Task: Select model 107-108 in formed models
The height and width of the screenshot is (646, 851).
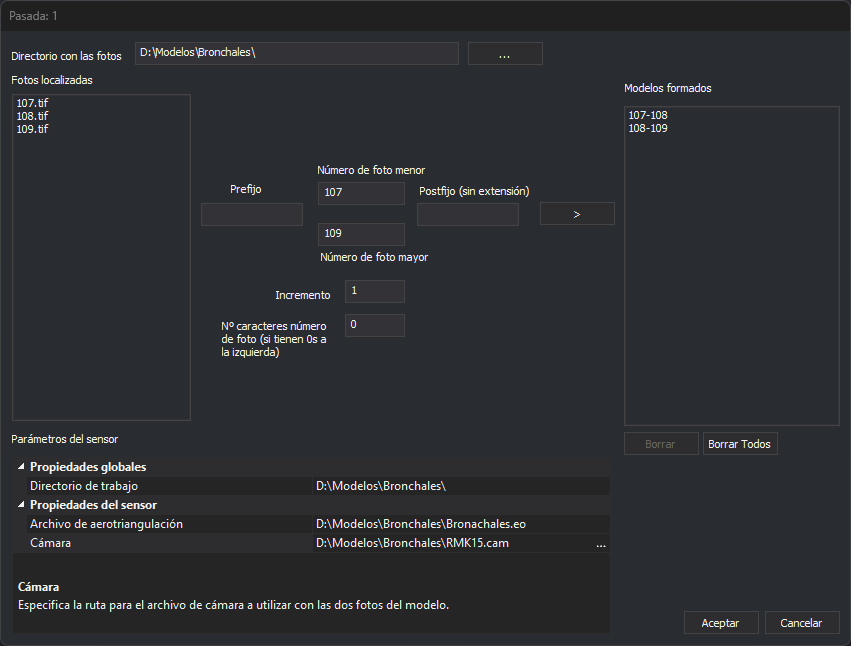Action: (648, 115)
